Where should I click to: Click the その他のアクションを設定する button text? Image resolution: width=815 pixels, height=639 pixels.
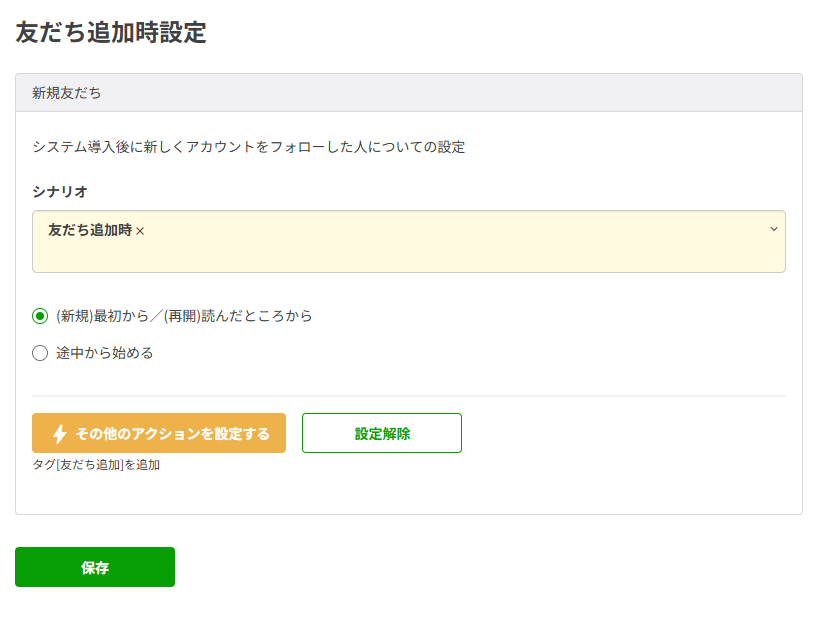coord(172,433)
